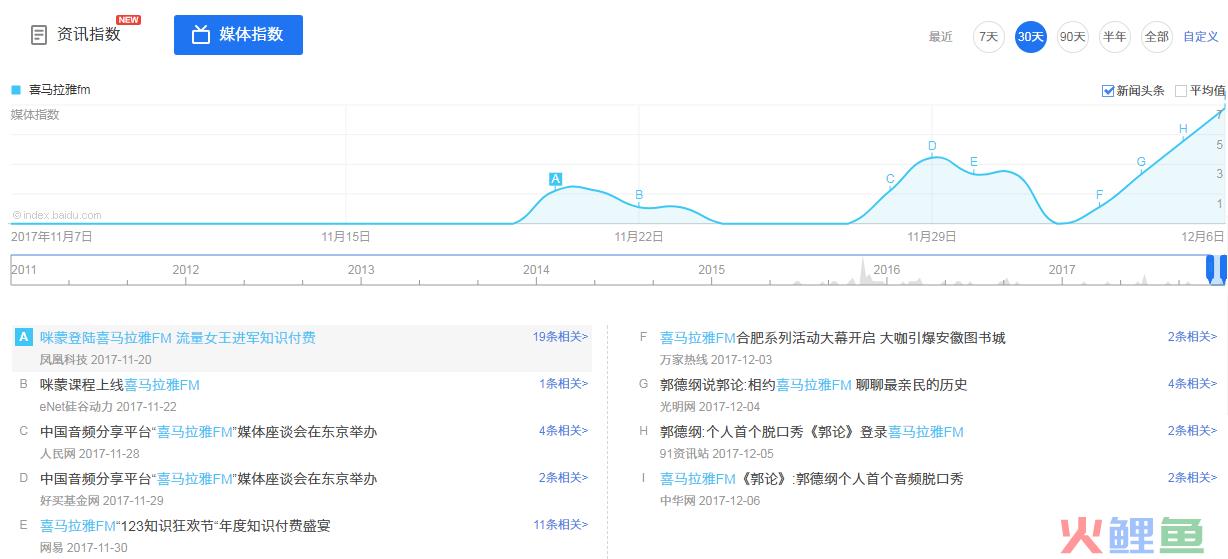Screen dimensions: 1228x559
Task: Expand 2条相关 for headline I
Action: pyautogui.click(x=1193, y=478)
